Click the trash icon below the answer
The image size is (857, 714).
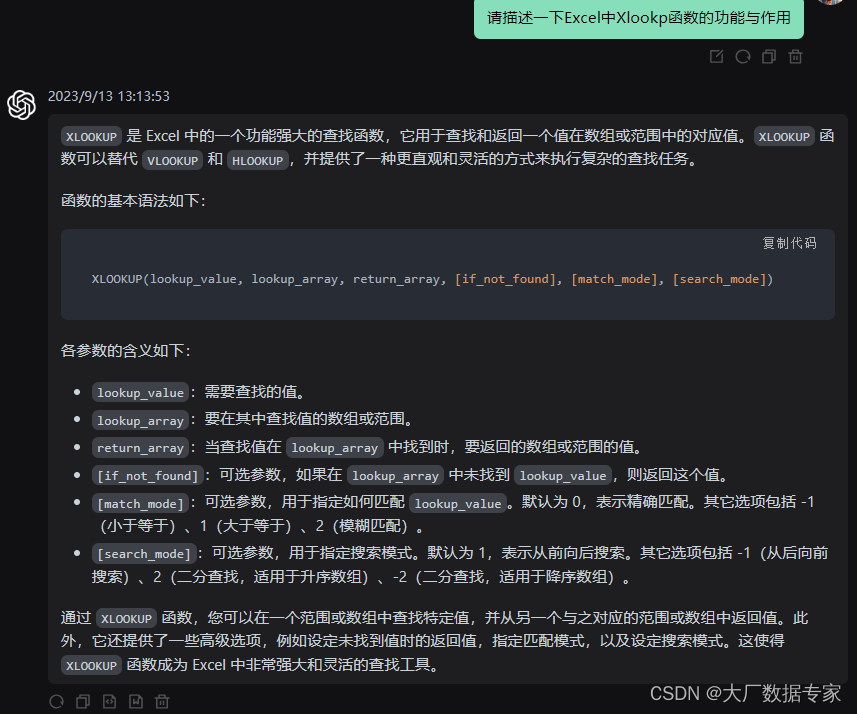click(x=162, y=701)
